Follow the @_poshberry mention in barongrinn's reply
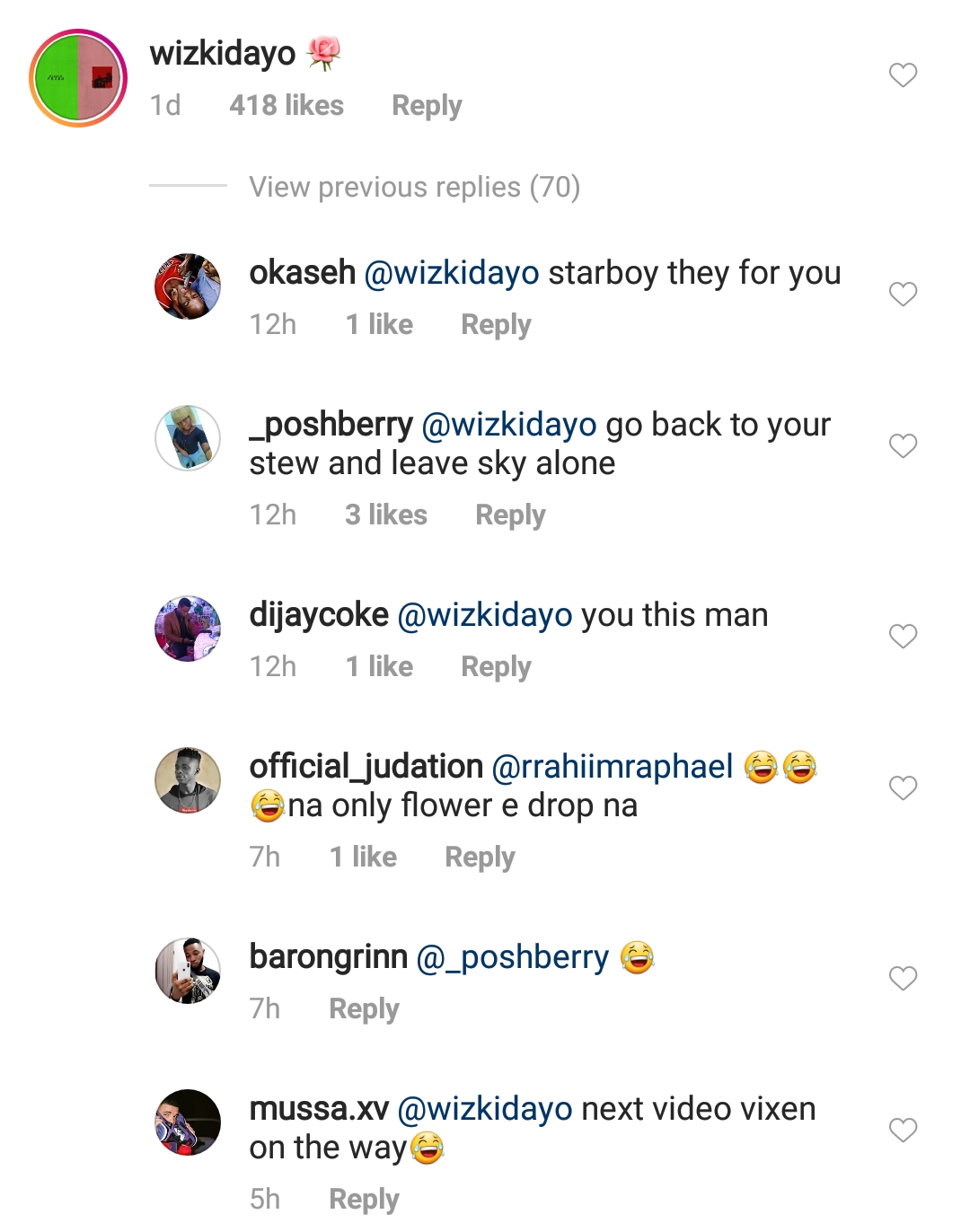 coord(513,957)
